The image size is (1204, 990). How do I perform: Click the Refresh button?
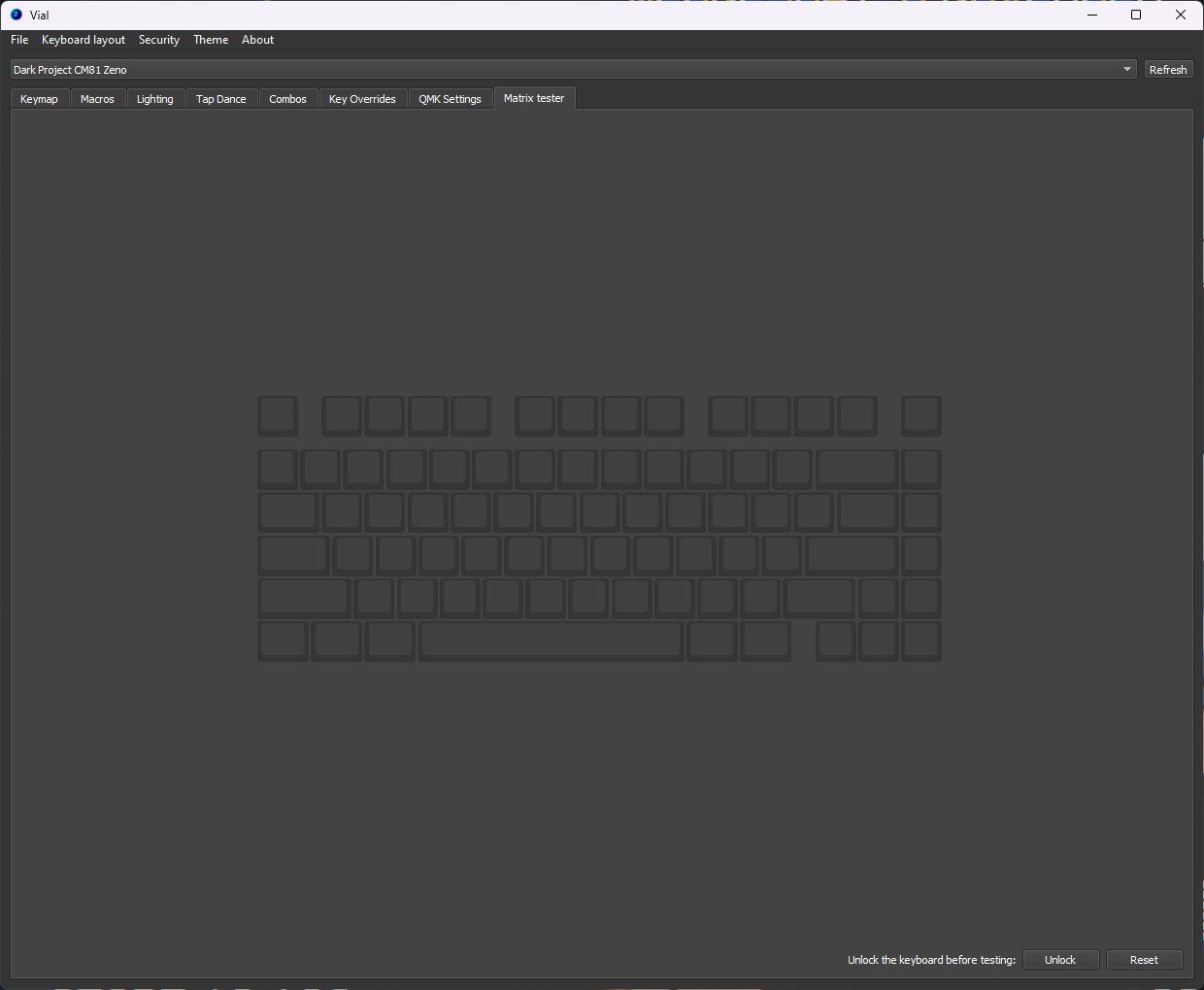point(1168,70)
